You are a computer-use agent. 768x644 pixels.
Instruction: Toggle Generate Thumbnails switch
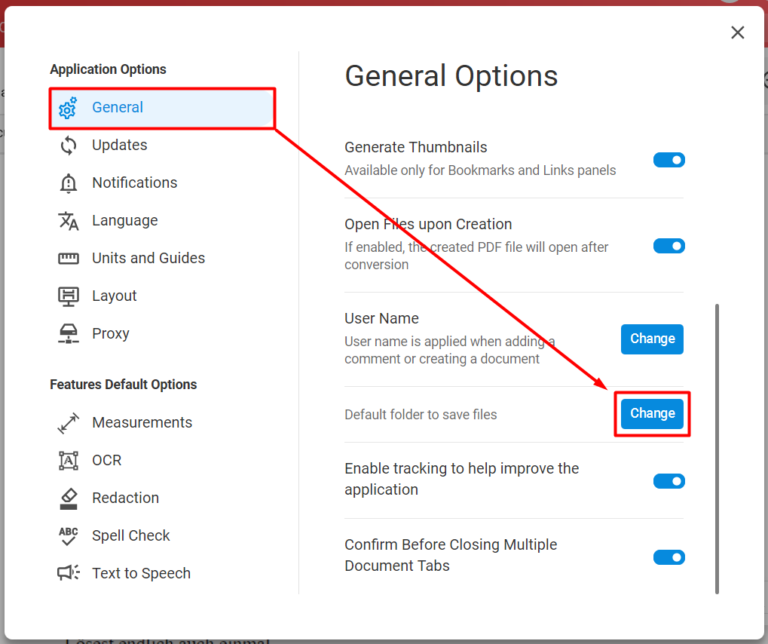[x=669, y=160]
